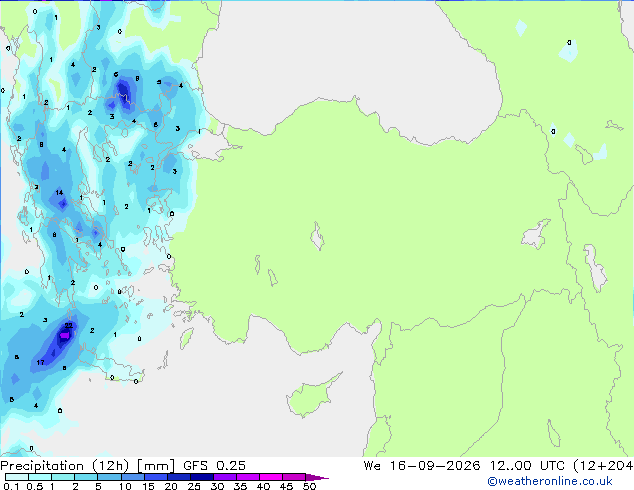The width and height of the screenshot is (634, 490).
Task: Click the "GFS 0.25" model label
Action: tap(214, 465)
